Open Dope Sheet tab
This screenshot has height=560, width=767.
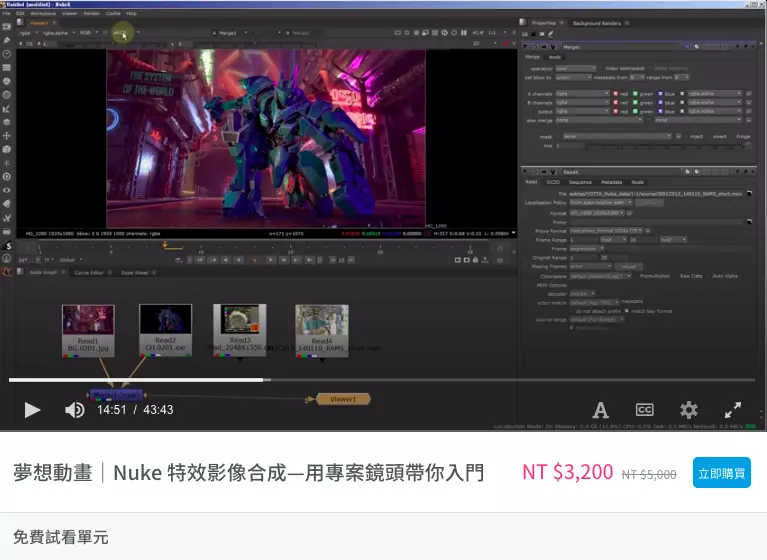135,272
